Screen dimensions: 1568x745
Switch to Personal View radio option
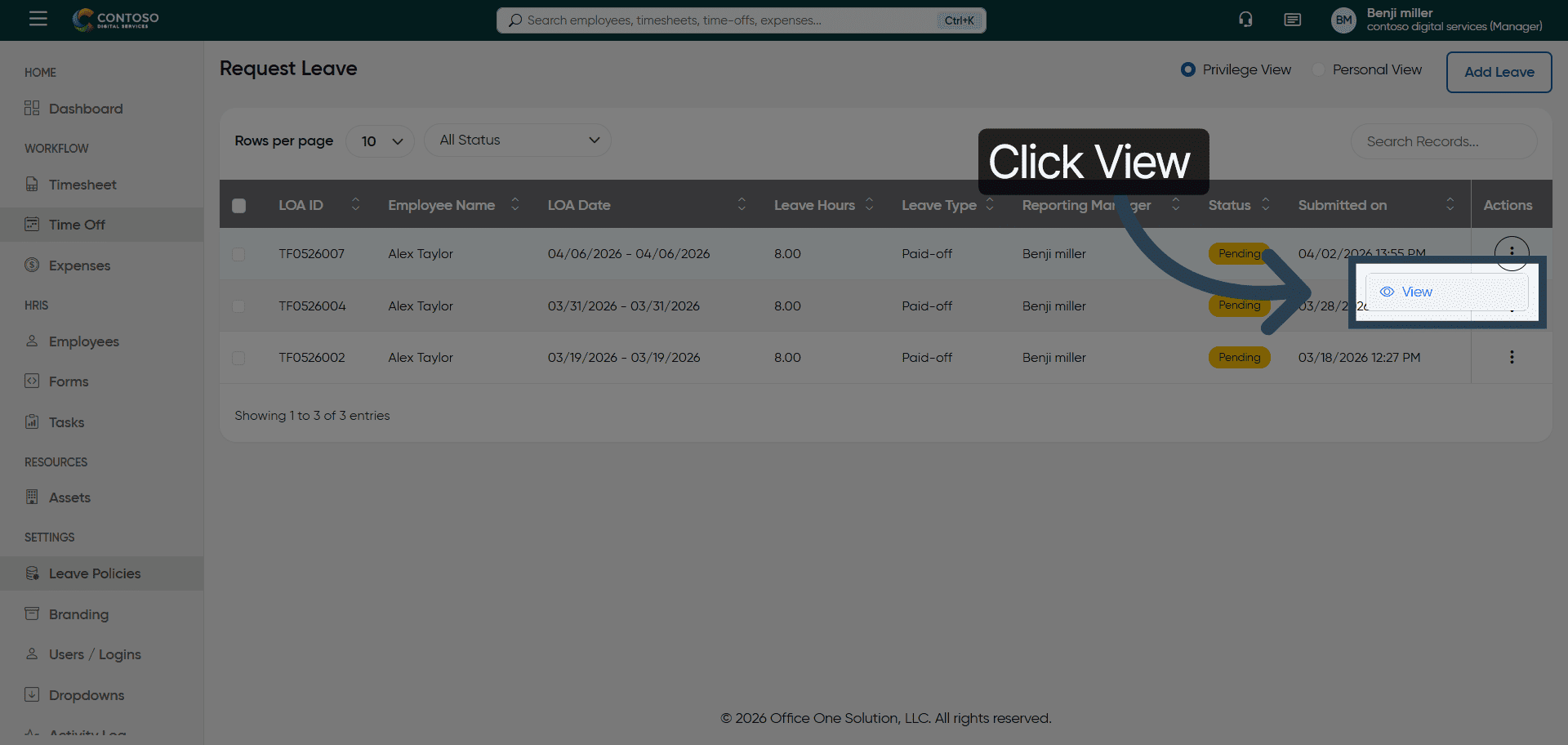point(1318,70)
